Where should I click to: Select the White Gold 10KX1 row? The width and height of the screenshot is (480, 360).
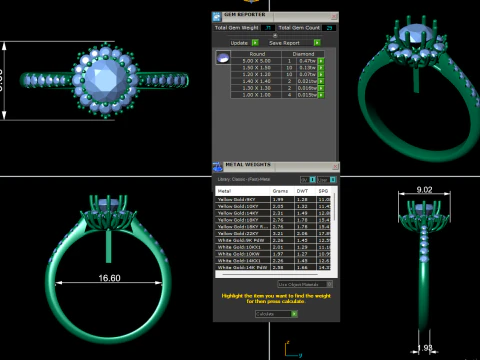(x=273, y=247)
